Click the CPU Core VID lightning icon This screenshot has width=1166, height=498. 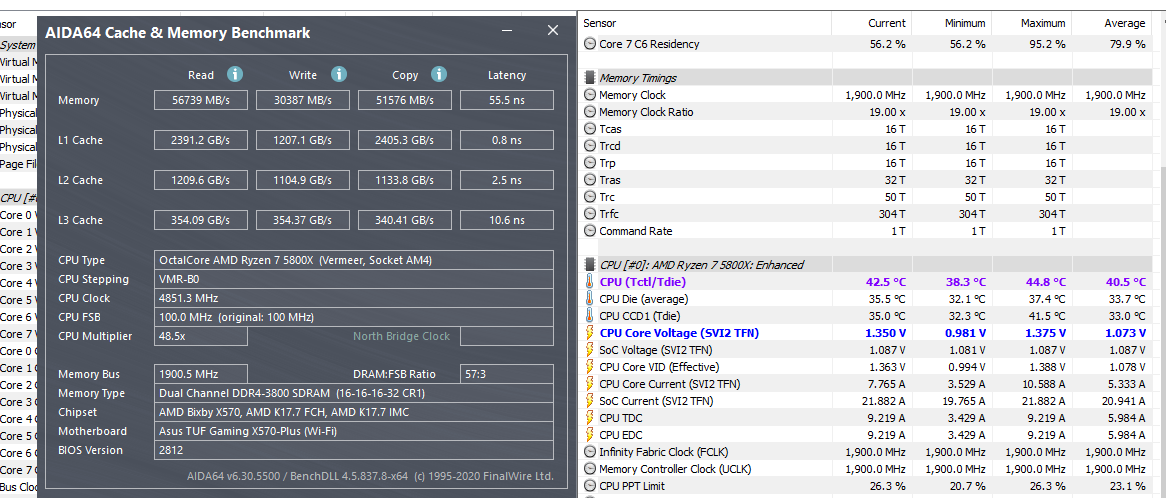(590, 367)
